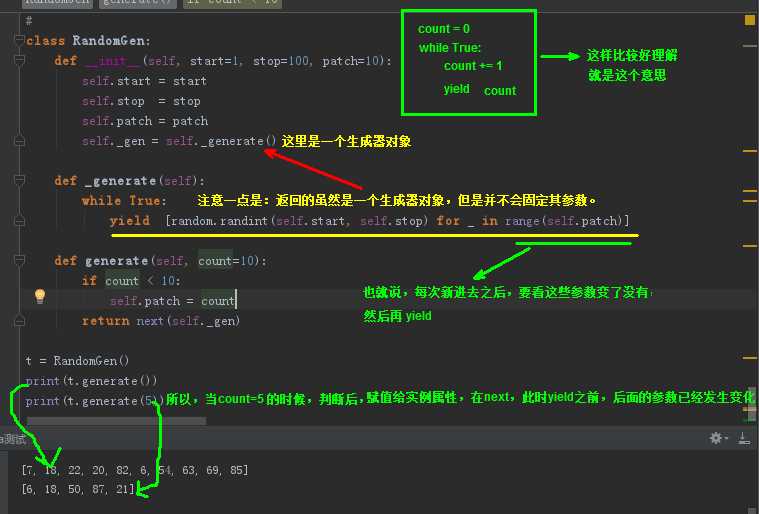Viewport: 759px width, 514px height.
Task: Click 'self.start = start' line
Action: coord(144,81)
